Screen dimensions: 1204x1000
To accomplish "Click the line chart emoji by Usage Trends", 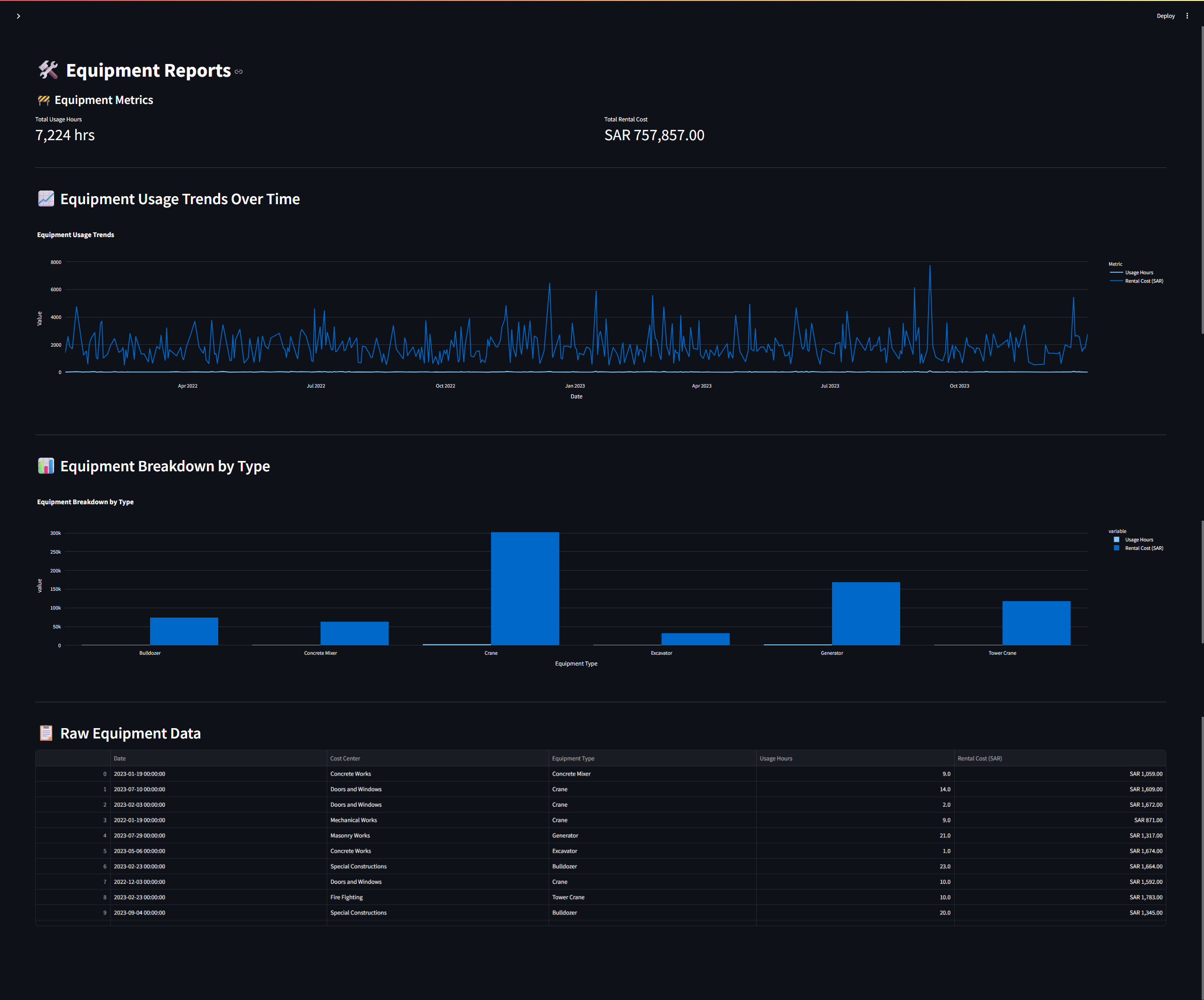I will pyautogui.click(x=46, y=198).
